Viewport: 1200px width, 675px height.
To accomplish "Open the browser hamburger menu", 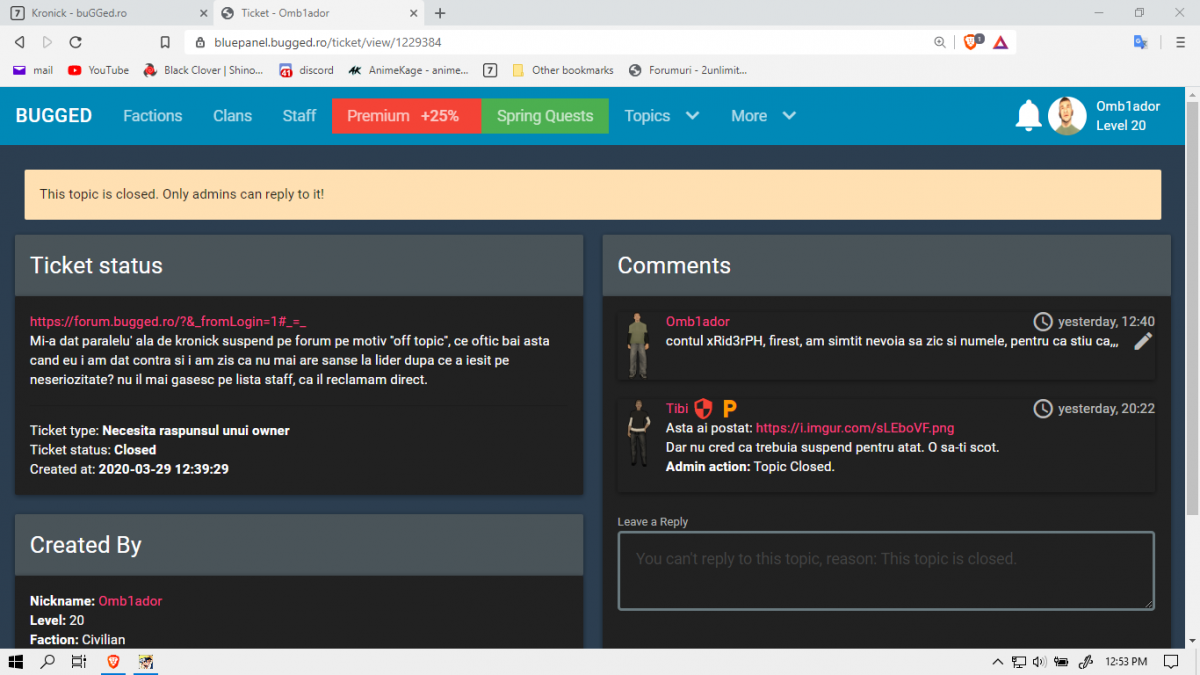I will pos(1181,42).
